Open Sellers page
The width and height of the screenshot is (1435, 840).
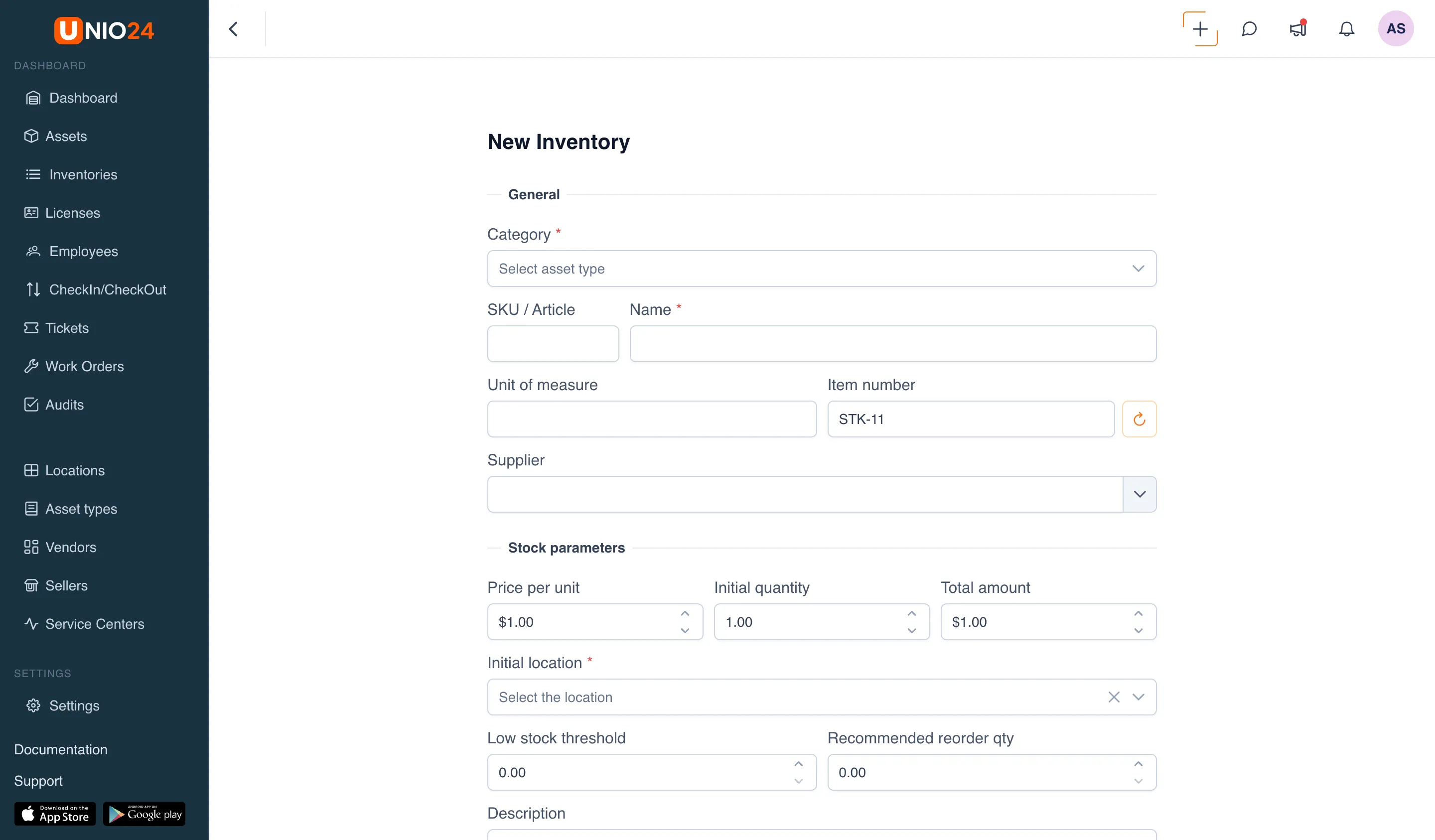coord(56,585)
